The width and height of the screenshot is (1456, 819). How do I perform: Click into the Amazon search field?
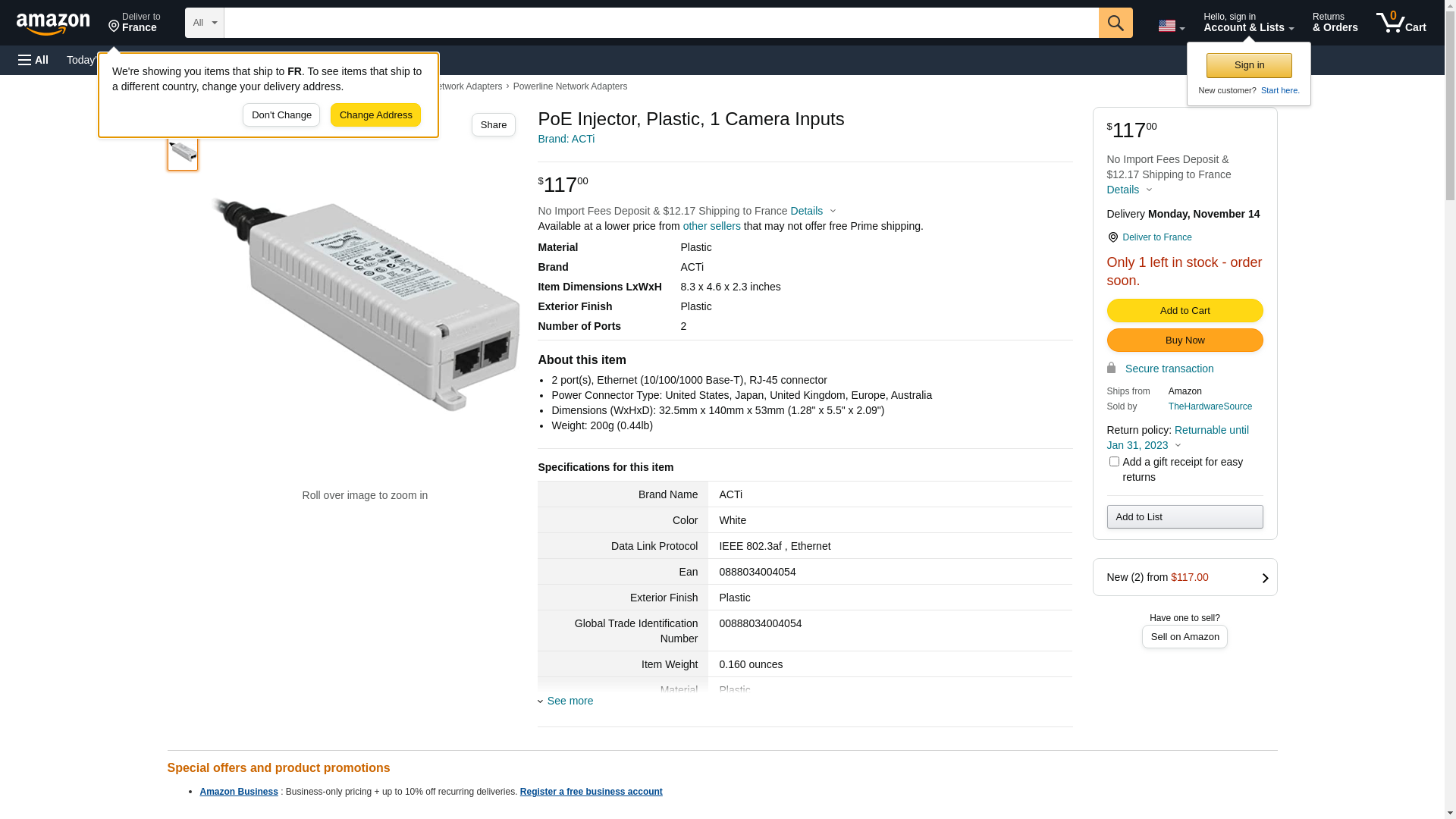point(661,23)
